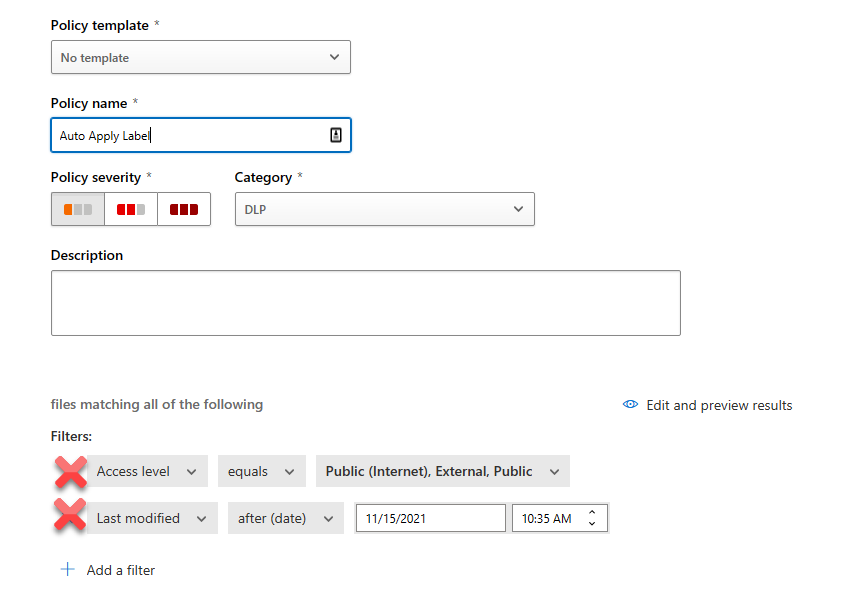Remove the Access level filter with red X
This screenshot has width=856, height=600.
(70, 472)
